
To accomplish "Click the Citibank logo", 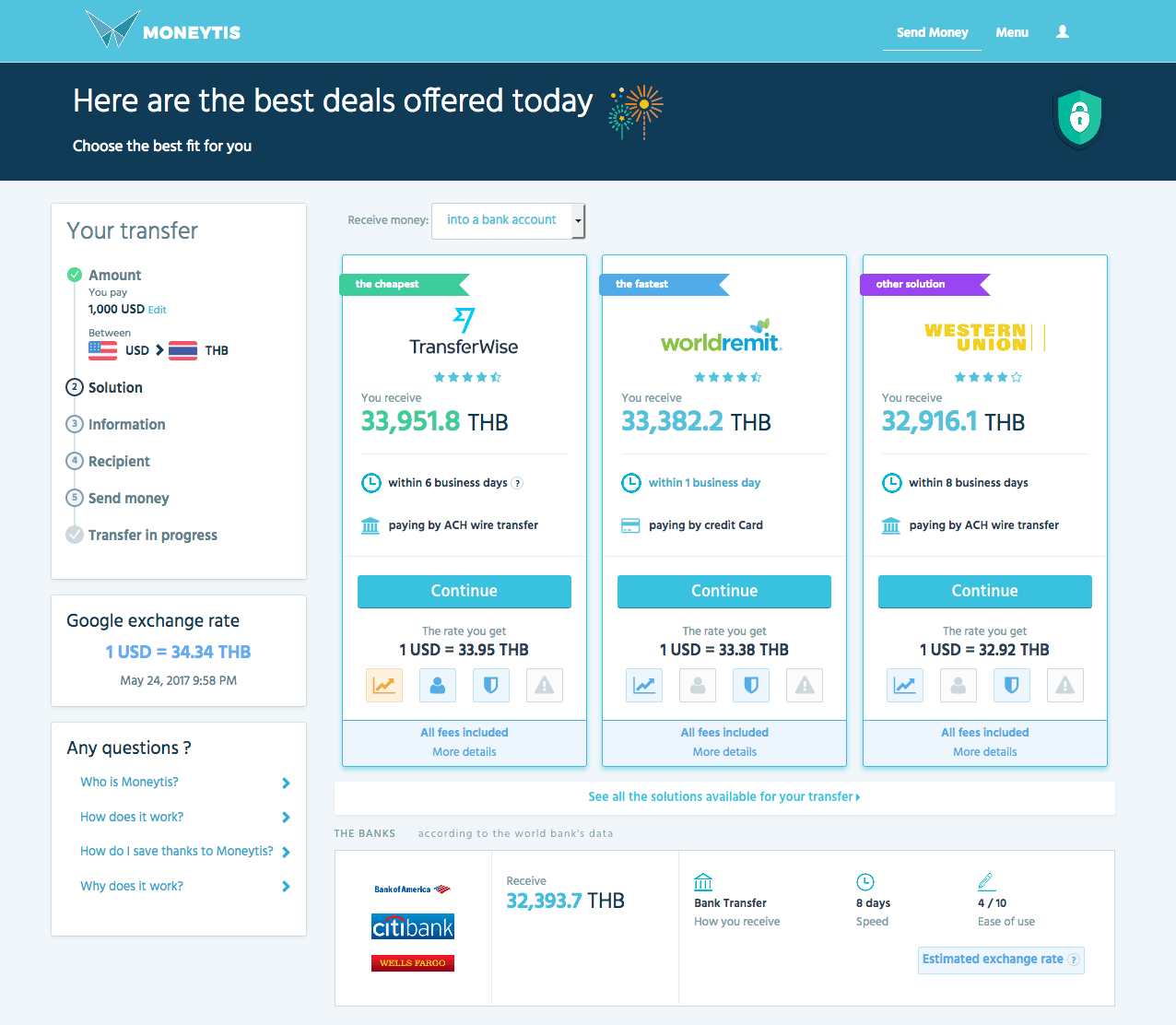I will (x=413, y=926).
